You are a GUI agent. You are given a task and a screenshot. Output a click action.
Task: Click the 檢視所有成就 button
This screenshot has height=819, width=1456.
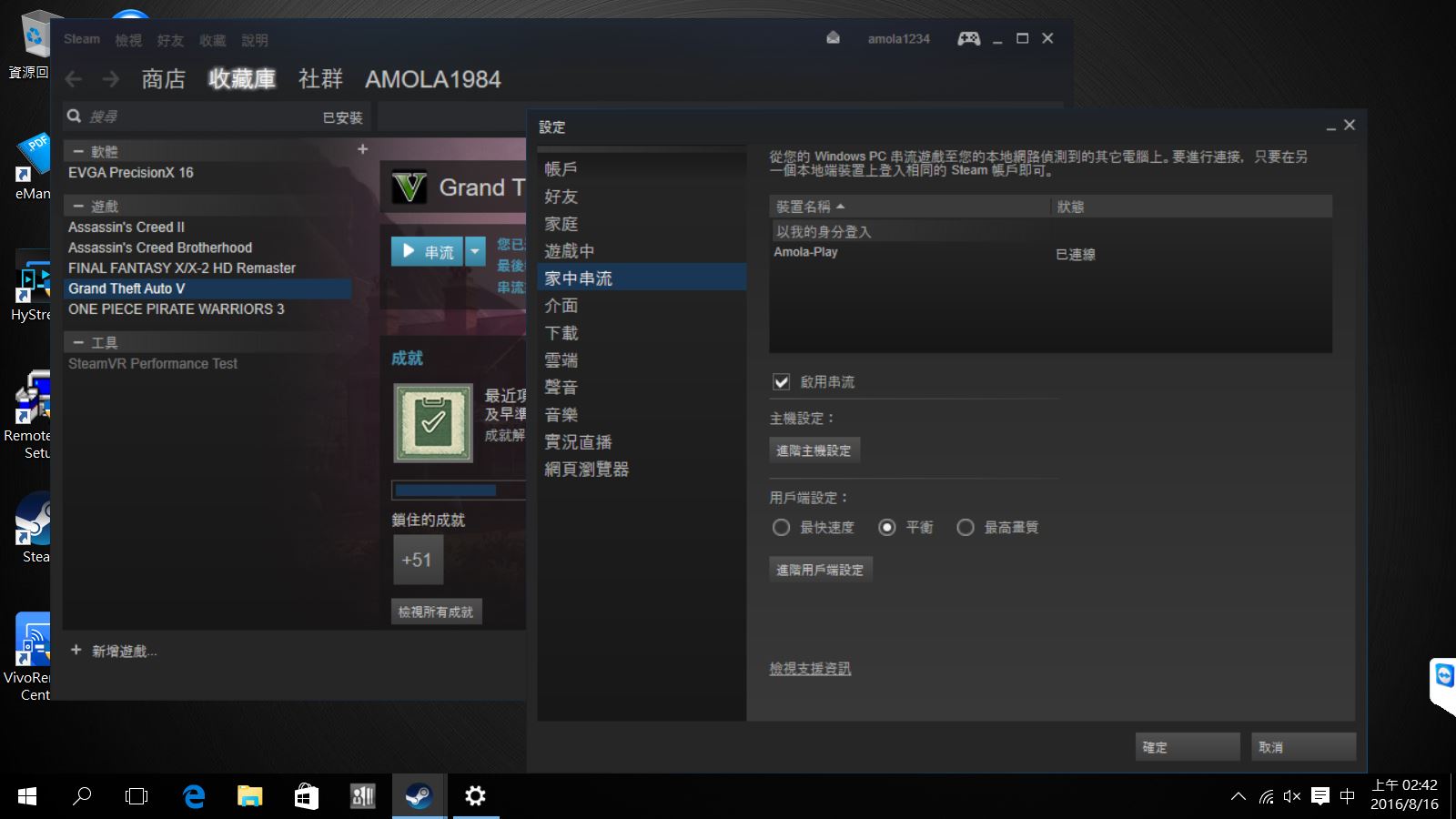[x=436, y=612]
